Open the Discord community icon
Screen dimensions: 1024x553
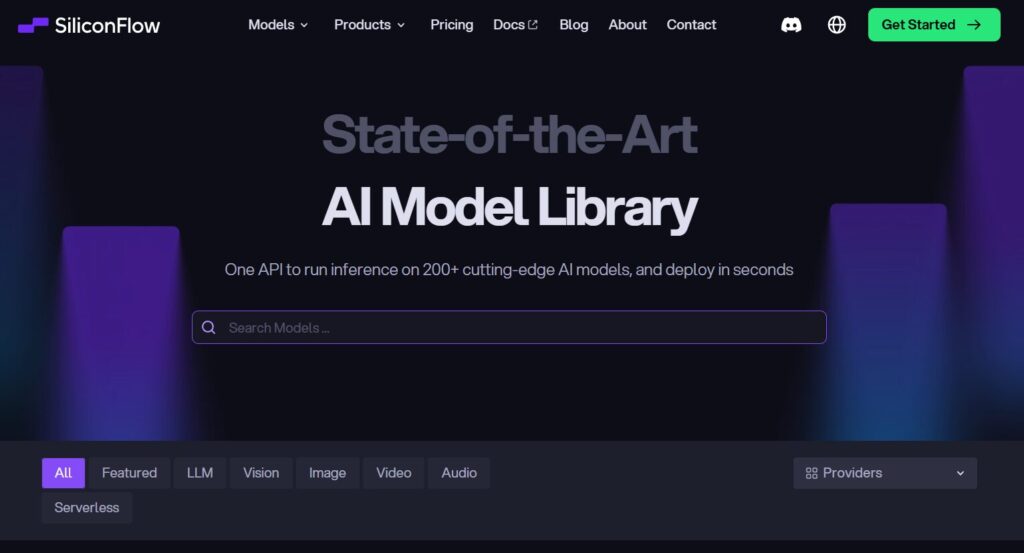(x=791, y=25)
